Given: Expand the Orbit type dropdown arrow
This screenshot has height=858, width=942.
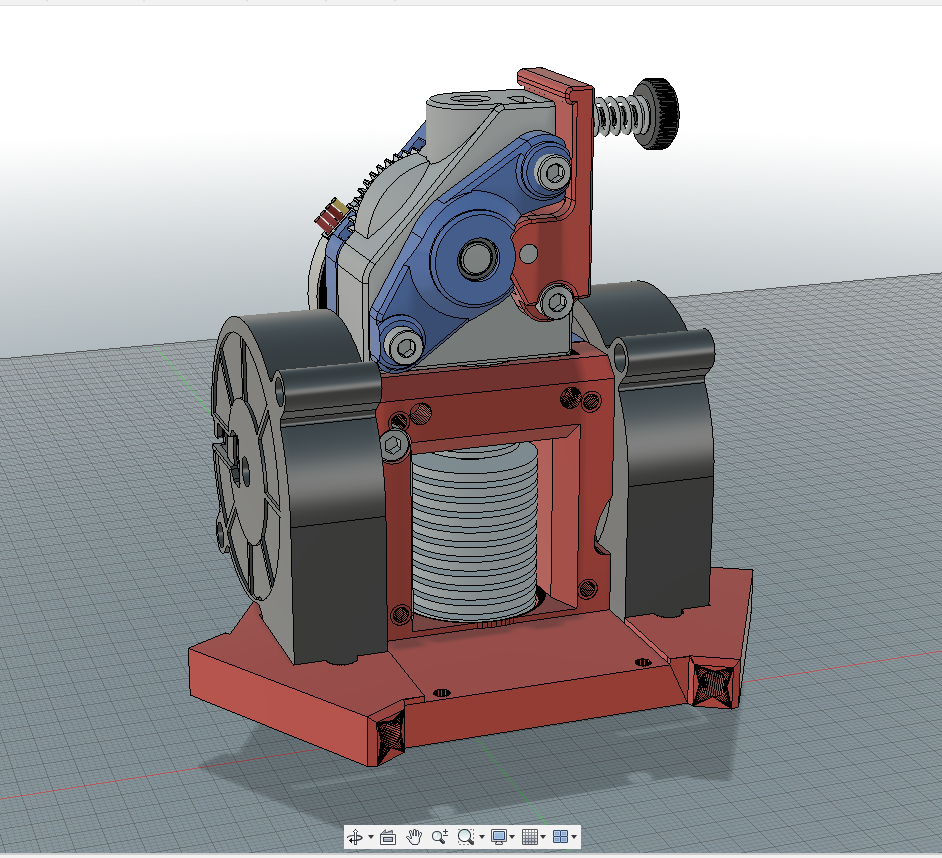Looking at the screenshot, I should coord(371,836).
